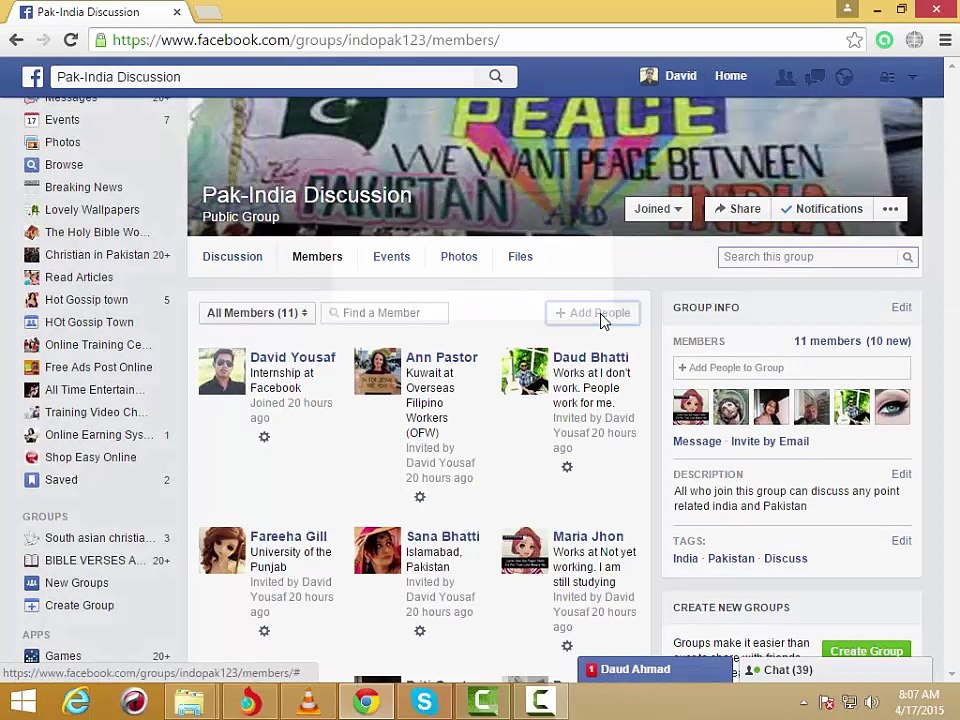
Task: Click green Create Group button
Action: point(866,649)
